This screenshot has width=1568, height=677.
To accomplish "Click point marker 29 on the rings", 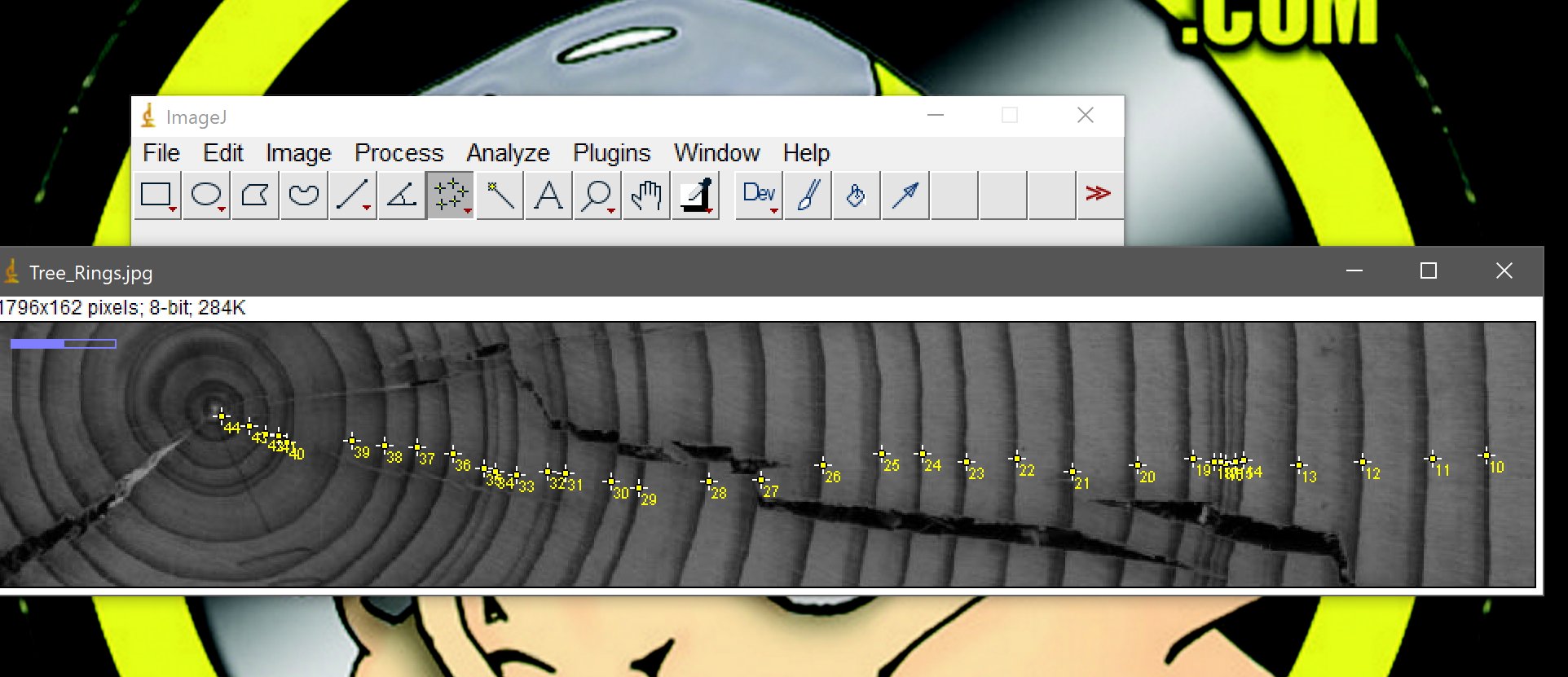I will [x=640, y=488].
